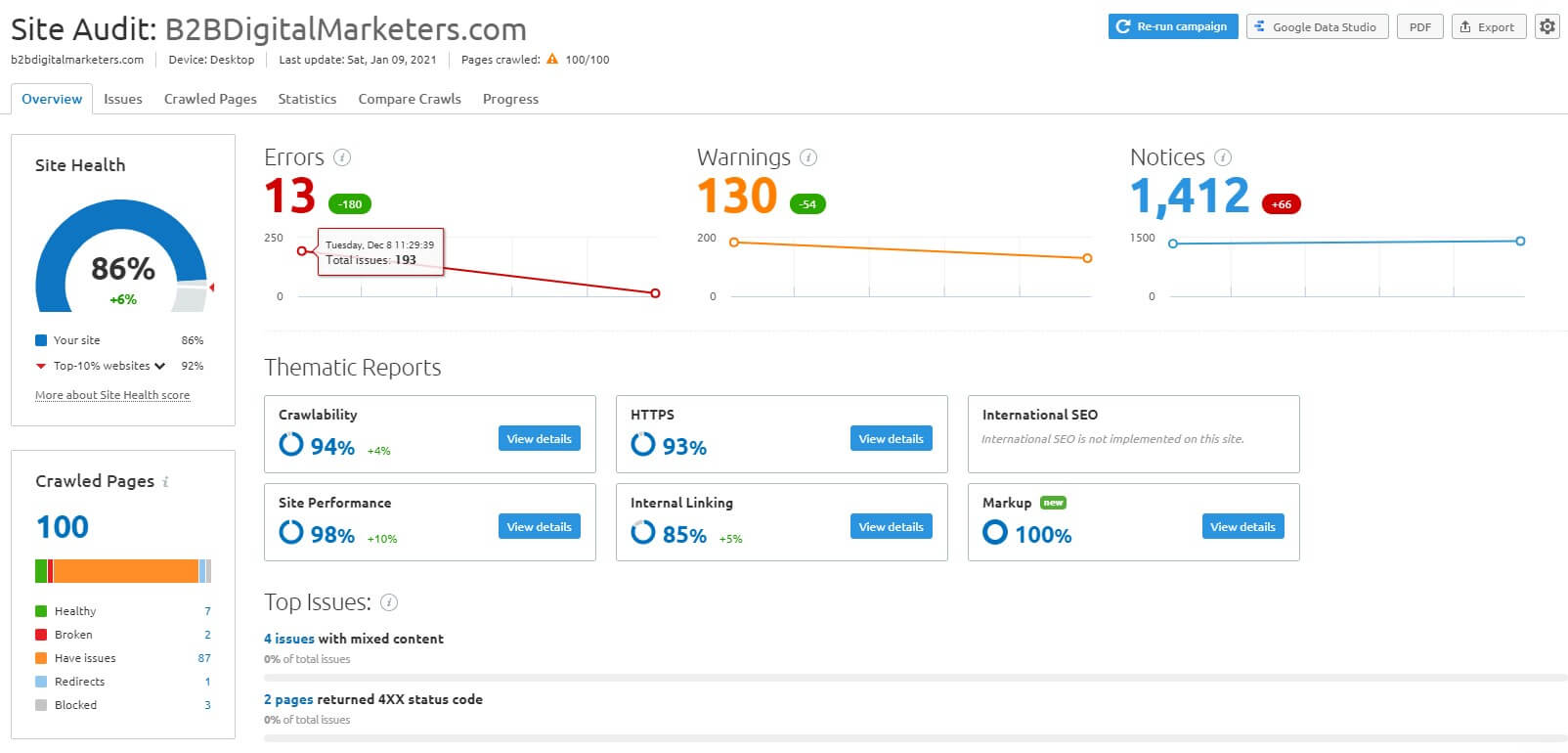Click the Export button
The height and width of the screenshot is (753, 1568).
pos(1488,26)
